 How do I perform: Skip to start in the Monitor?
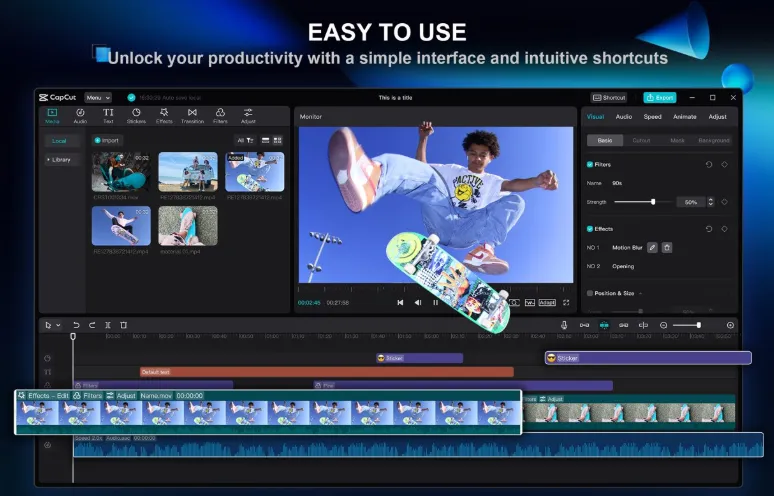[x=400, y=303]
